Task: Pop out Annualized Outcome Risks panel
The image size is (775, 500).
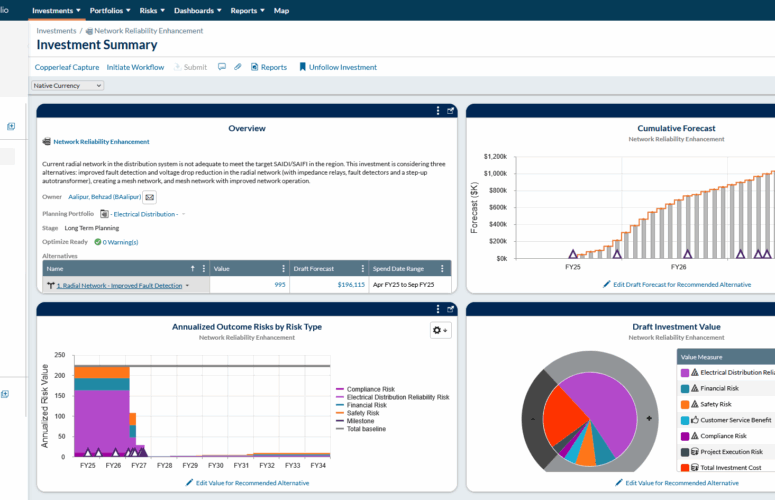Action: click(x=450, y=310)
